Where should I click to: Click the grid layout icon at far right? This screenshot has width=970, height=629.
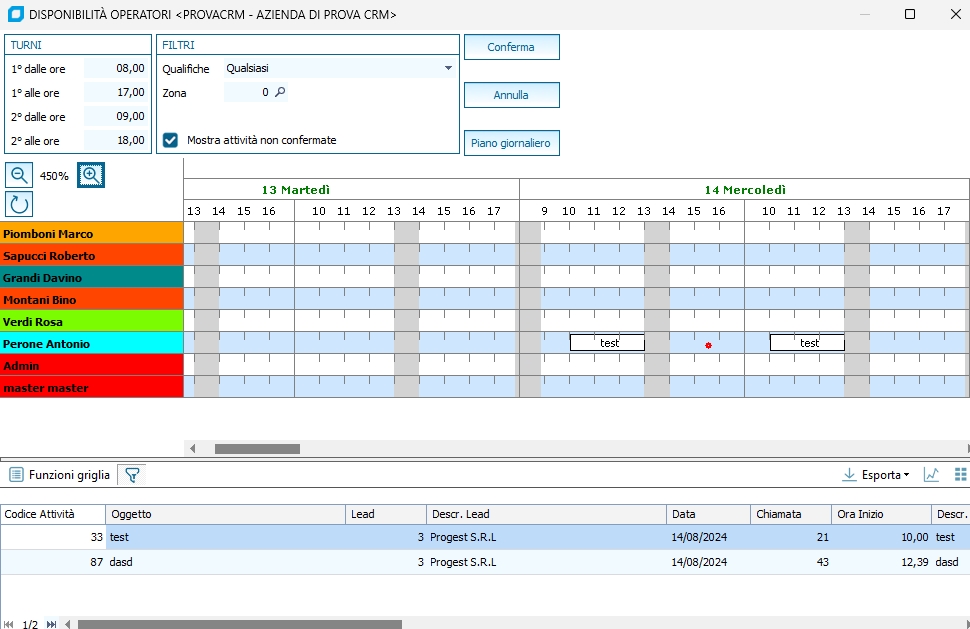click(960, 475)
